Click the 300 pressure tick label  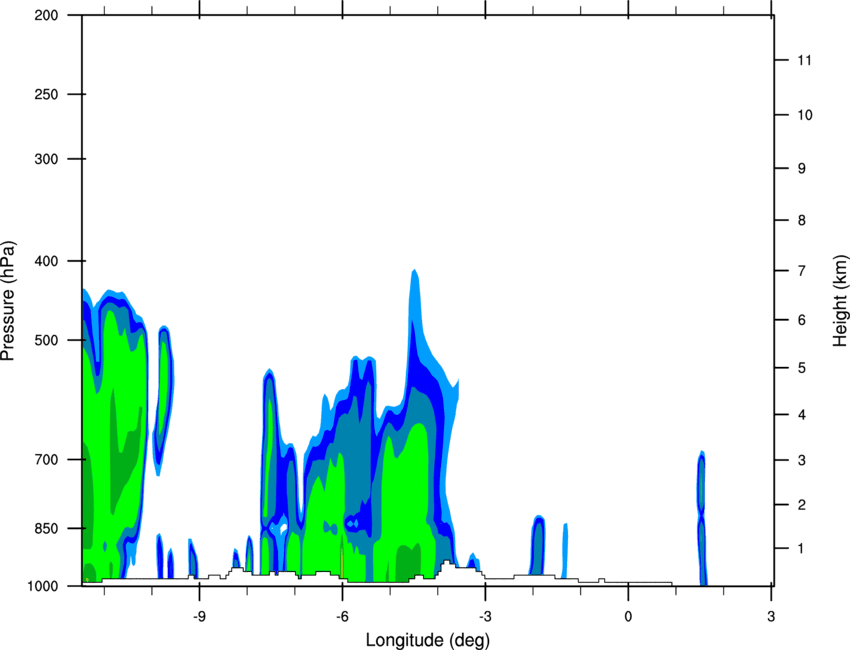click(x=46, y=159)
